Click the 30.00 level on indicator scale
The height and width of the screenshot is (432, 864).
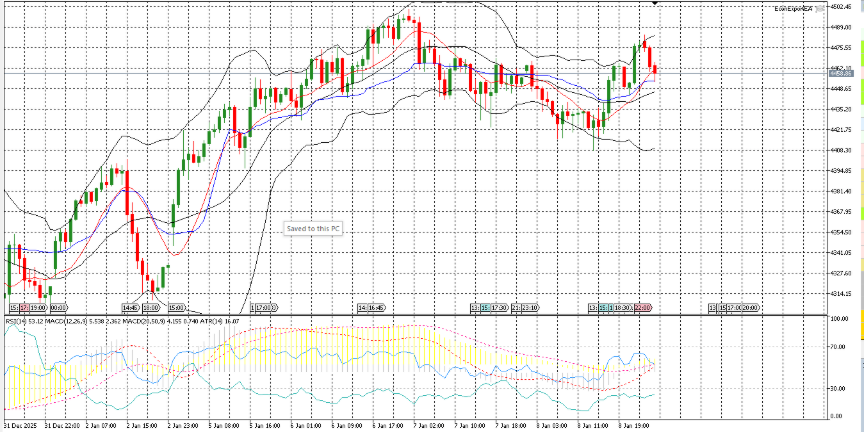pyautogui.click(x=840, y=387)
